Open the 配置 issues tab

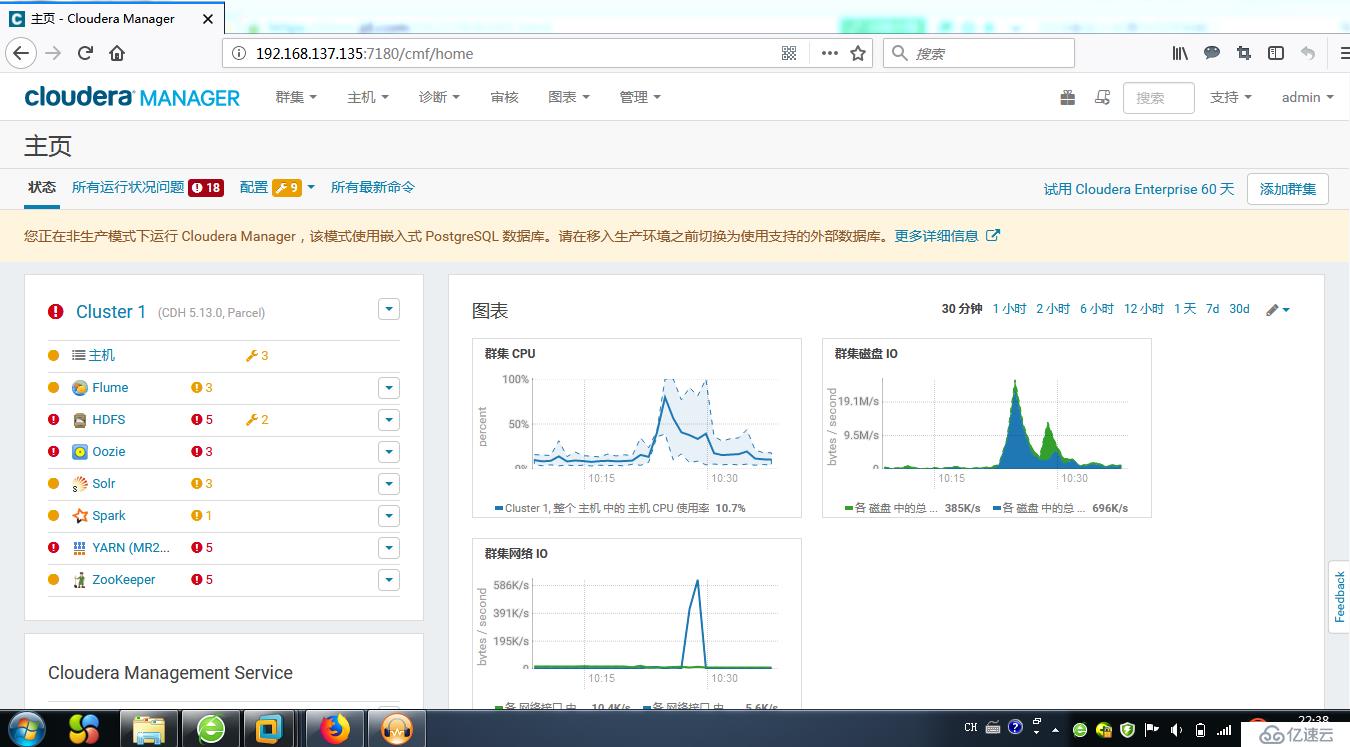coord(277,187)
